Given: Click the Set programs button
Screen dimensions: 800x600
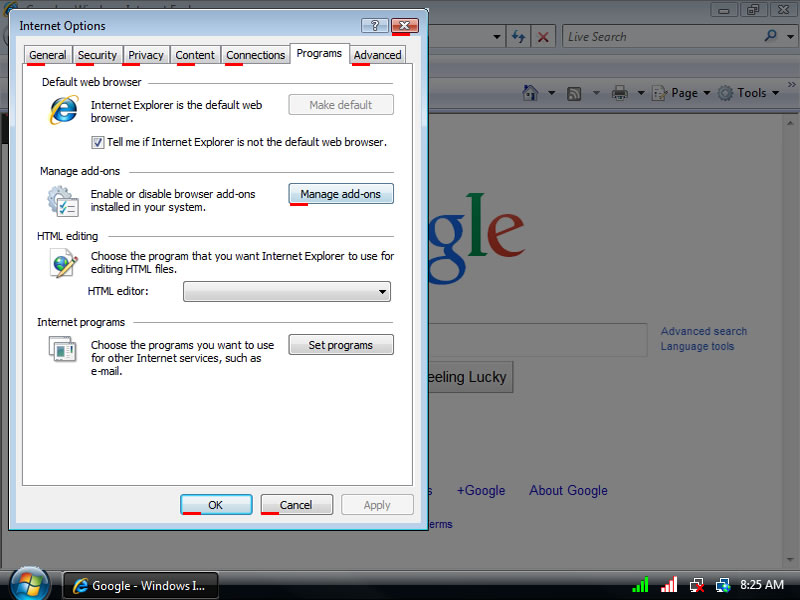Looking at the screenshot, I should point(340,345).
